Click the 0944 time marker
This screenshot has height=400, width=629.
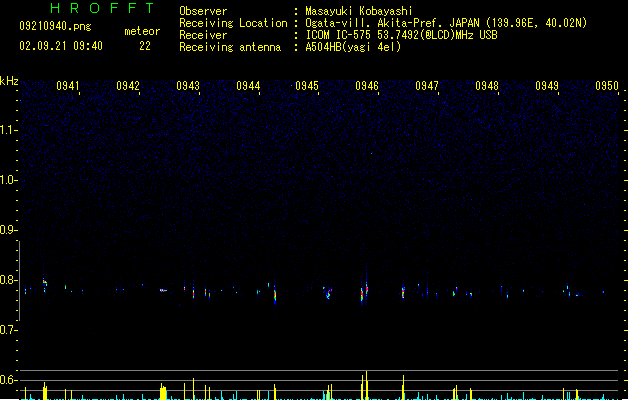tap(248, 86)
